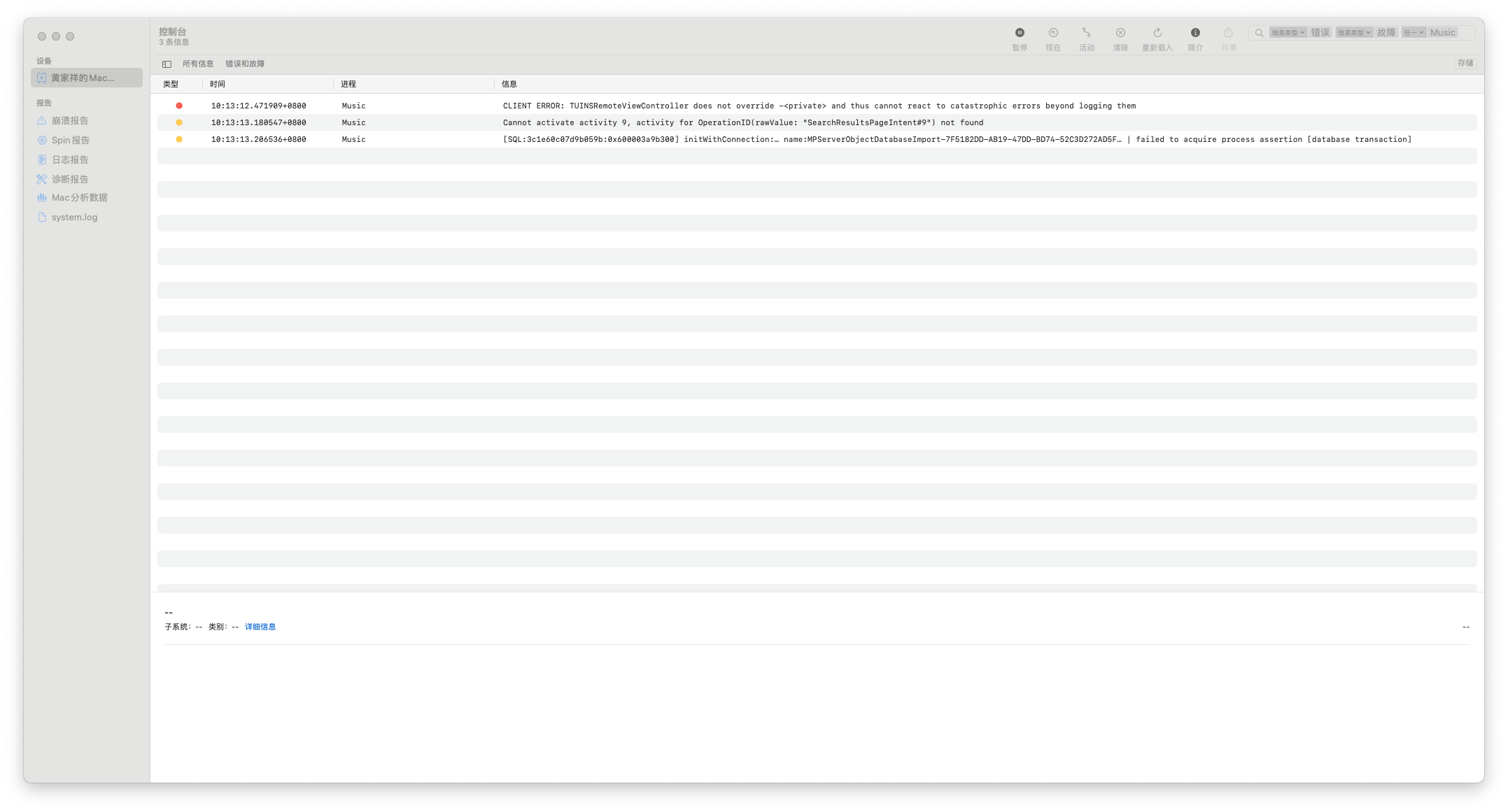Viewport: 1508px width, 812px height.
Task: Clear messages with 清除 icon
Action: click(1120, 33)
